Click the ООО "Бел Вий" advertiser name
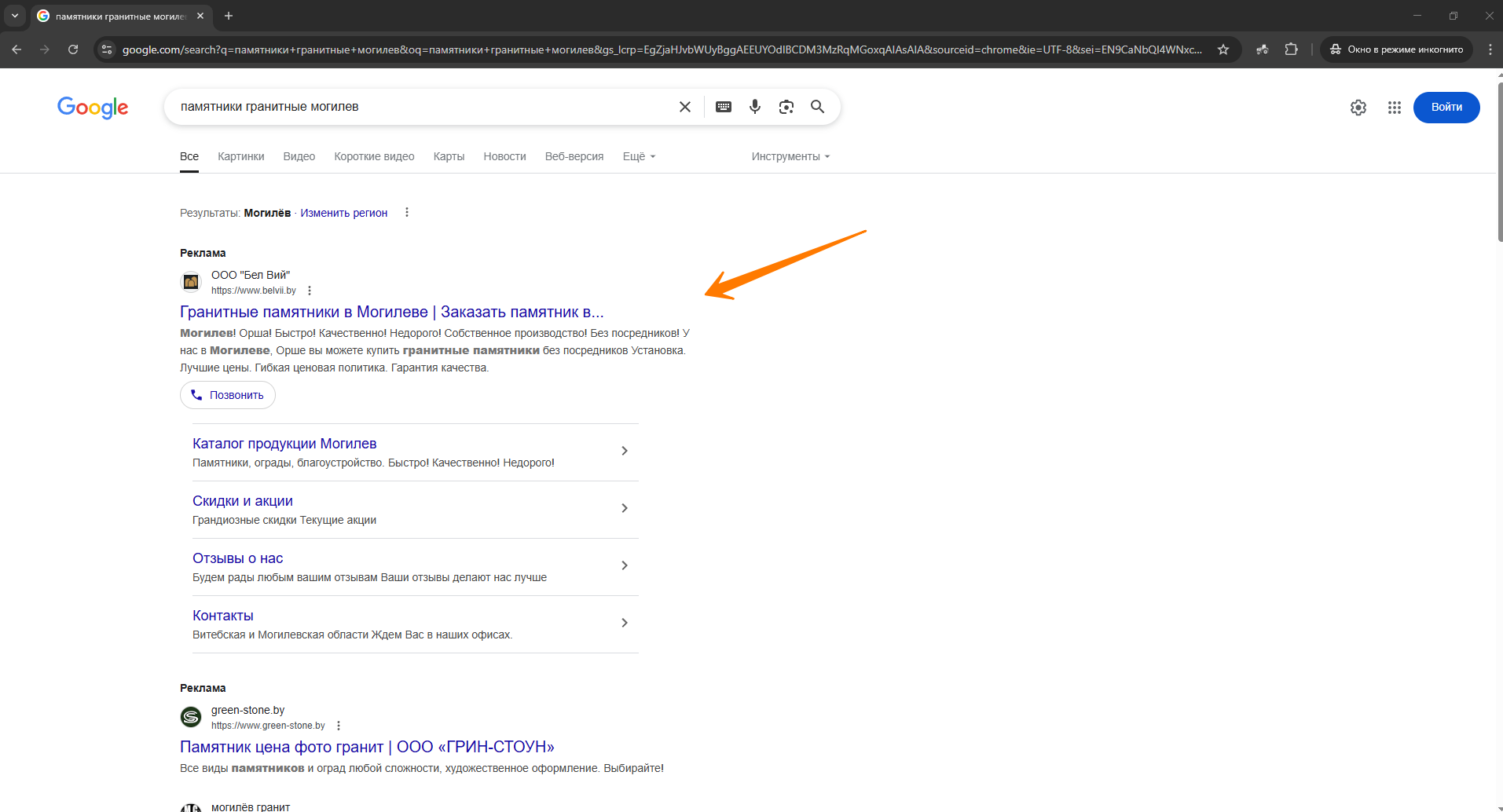 pos(251,275)
